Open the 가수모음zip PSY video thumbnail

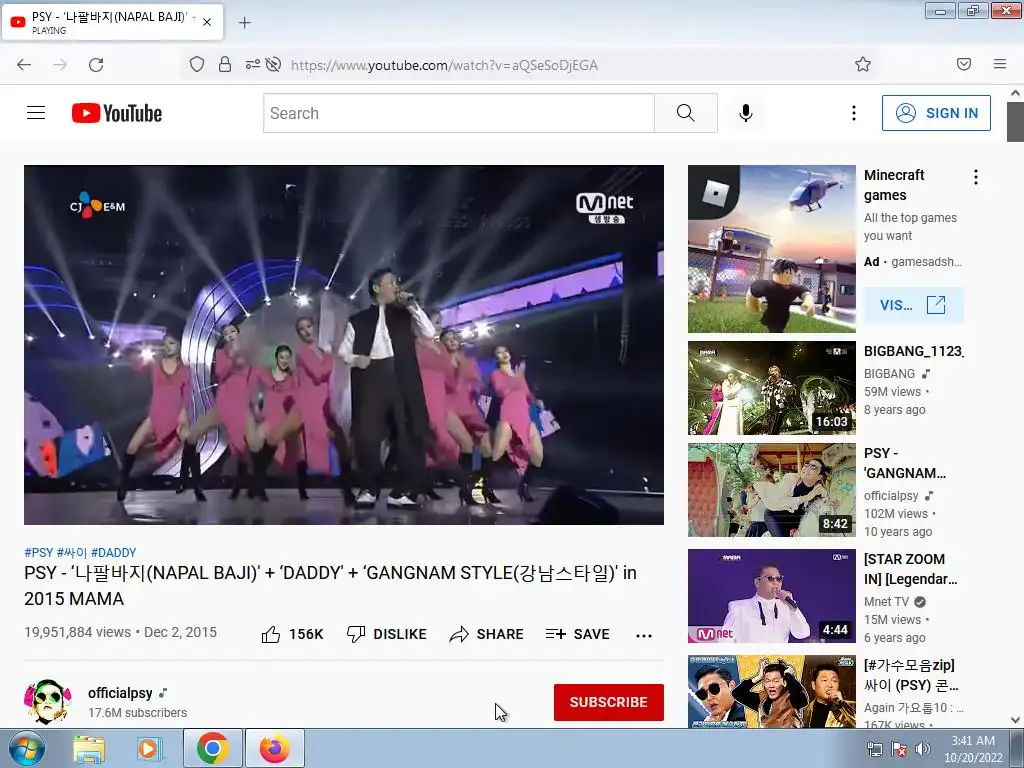coord(771,692)
